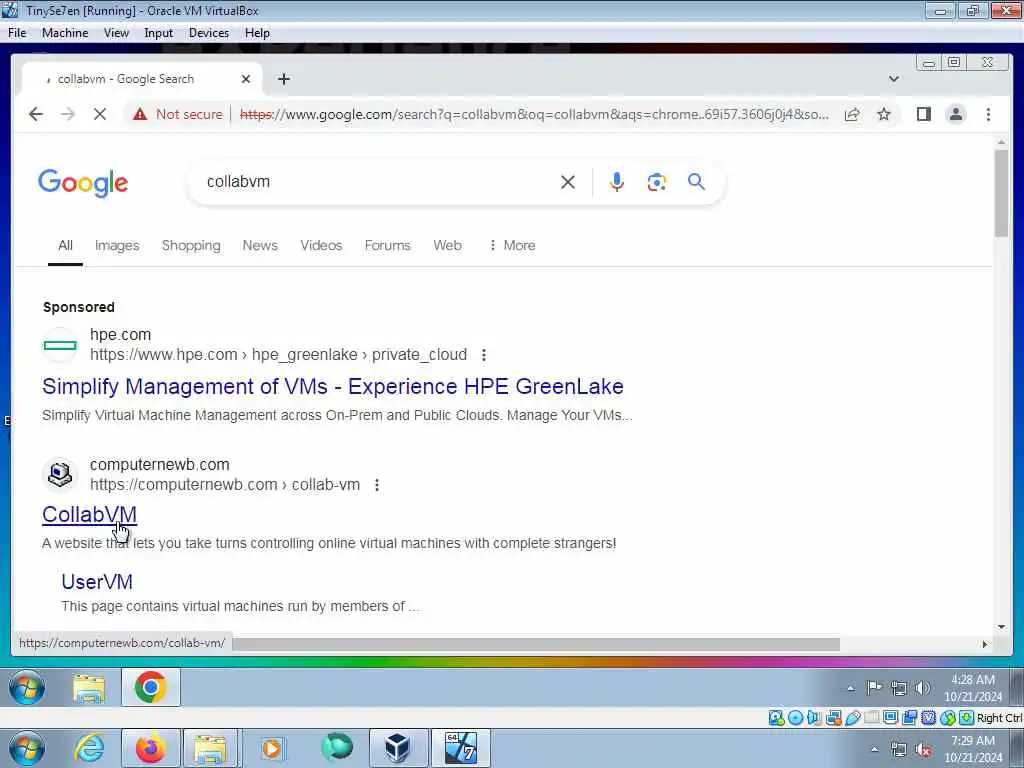
Task: Open options for the hpe.com ad
Action: [483, 355]
